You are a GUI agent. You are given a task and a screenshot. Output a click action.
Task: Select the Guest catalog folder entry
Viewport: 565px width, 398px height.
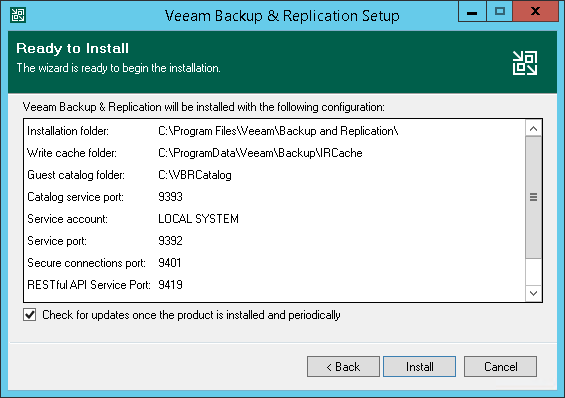point(129,175)
